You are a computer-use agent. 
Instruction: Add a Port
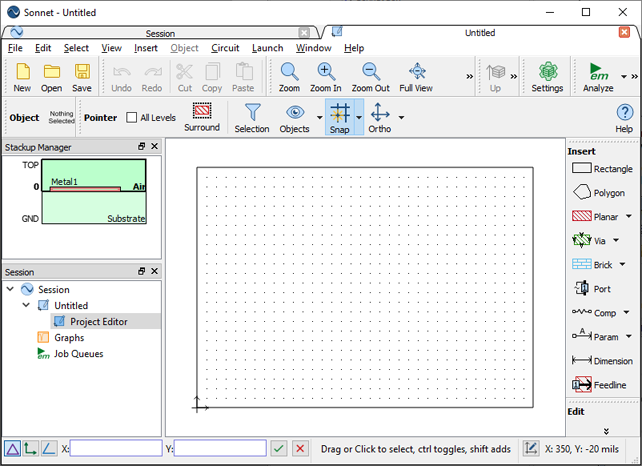pyautogui.click(x=592, y=289)
